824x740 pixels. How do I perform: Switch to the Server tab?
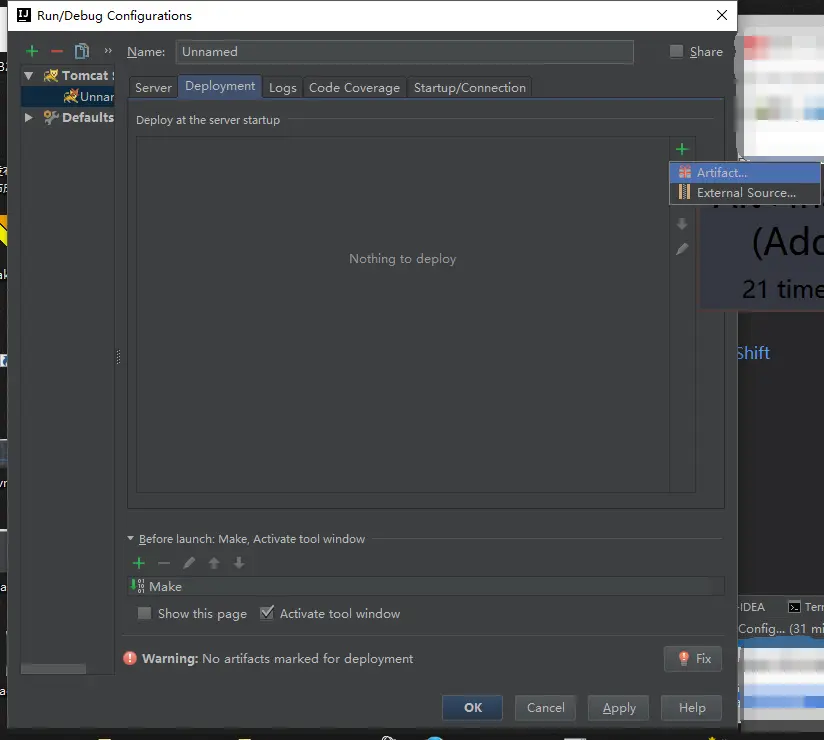(x=153, y=88)
